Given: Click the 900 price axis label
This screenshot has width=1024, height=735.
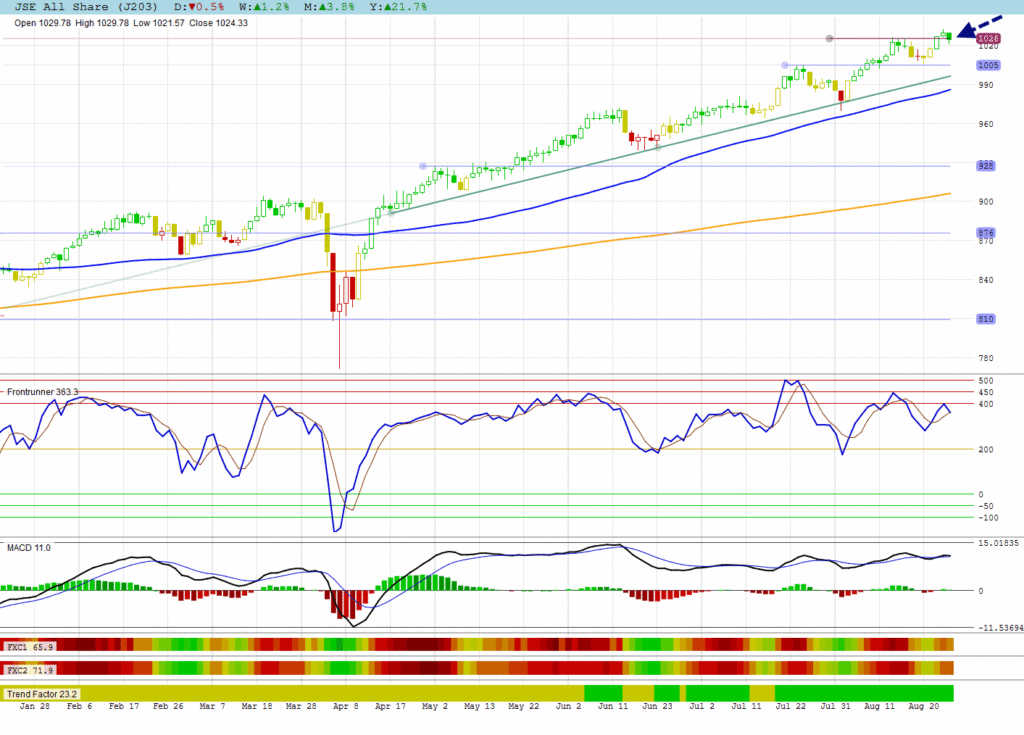Looking at the screenshot, I should (985, 202).
